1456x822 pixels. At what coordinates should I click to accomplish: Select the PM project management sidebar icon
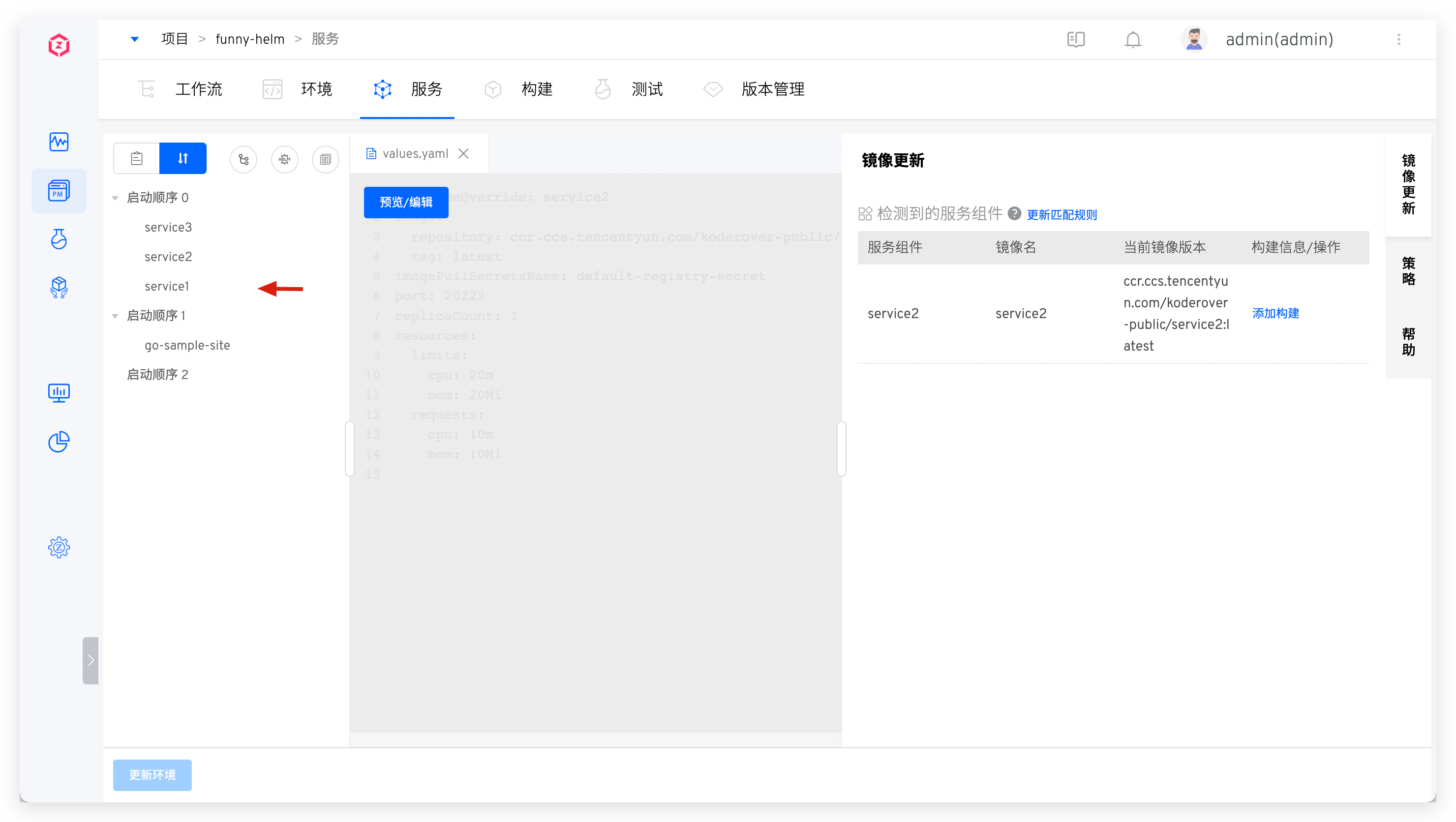(x=59, y=190)
